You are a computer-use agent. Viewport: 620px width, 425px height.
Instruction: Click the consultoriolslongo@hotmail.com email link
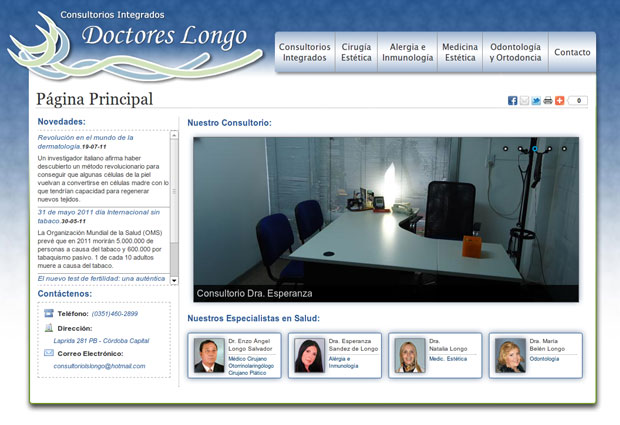point(99,366)
